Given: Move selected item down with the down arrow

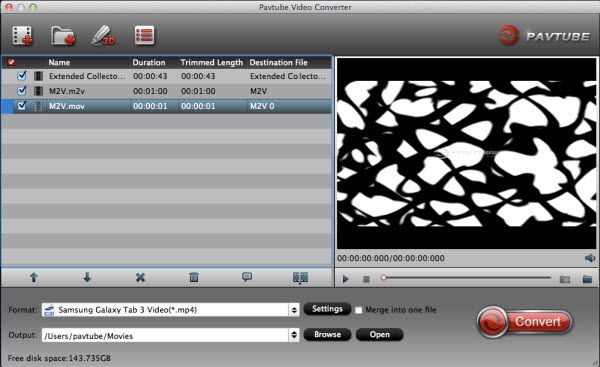Looking at the screenshot, I should (87, 277).
